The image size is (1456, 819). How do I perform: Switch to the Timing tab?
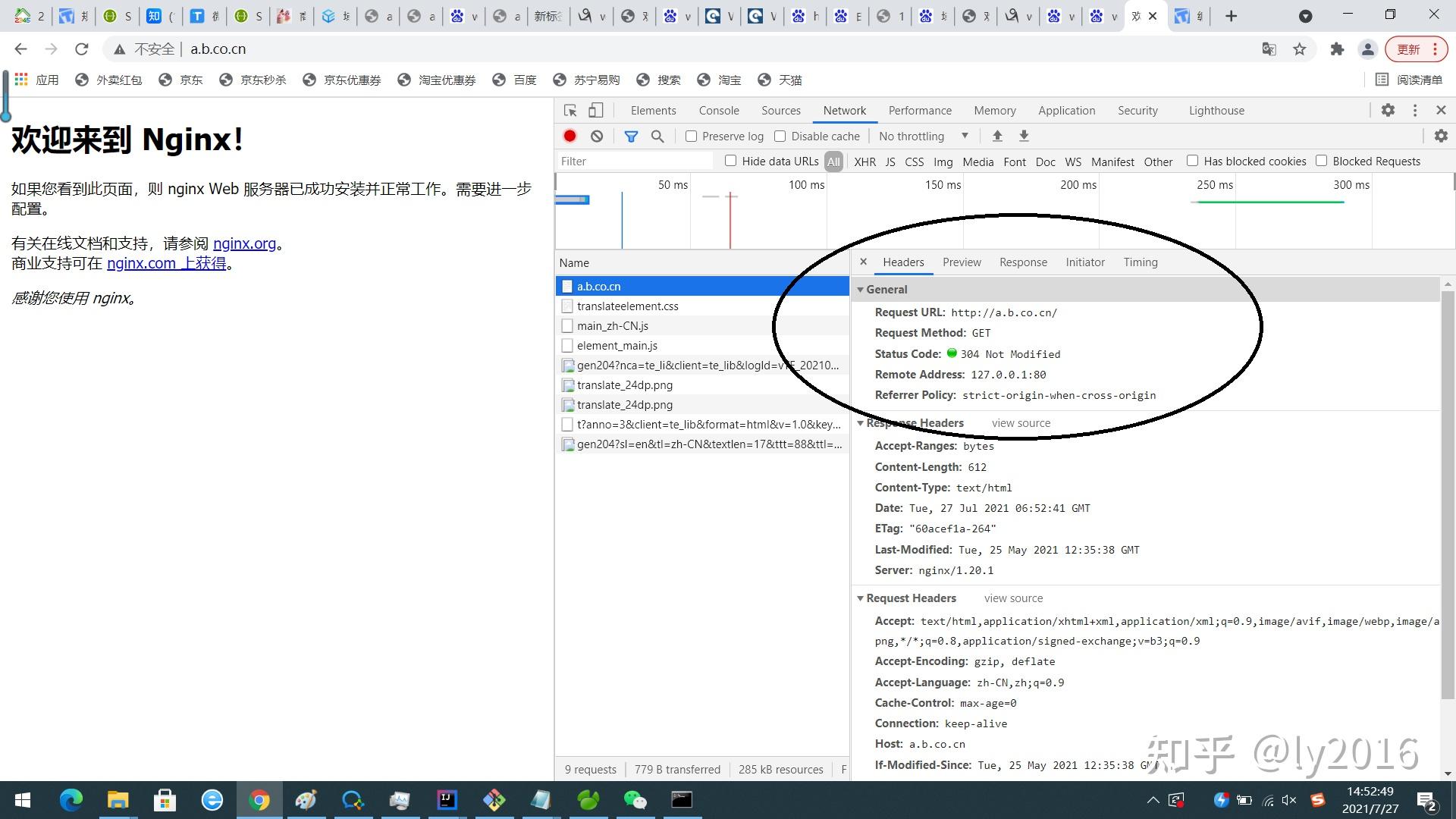[x=1141, y=262]
